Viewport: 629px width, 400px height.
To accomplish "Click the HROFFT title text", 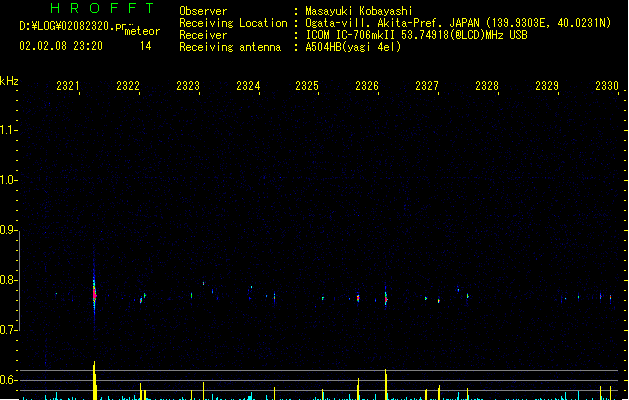I will (x=102, y=8).
